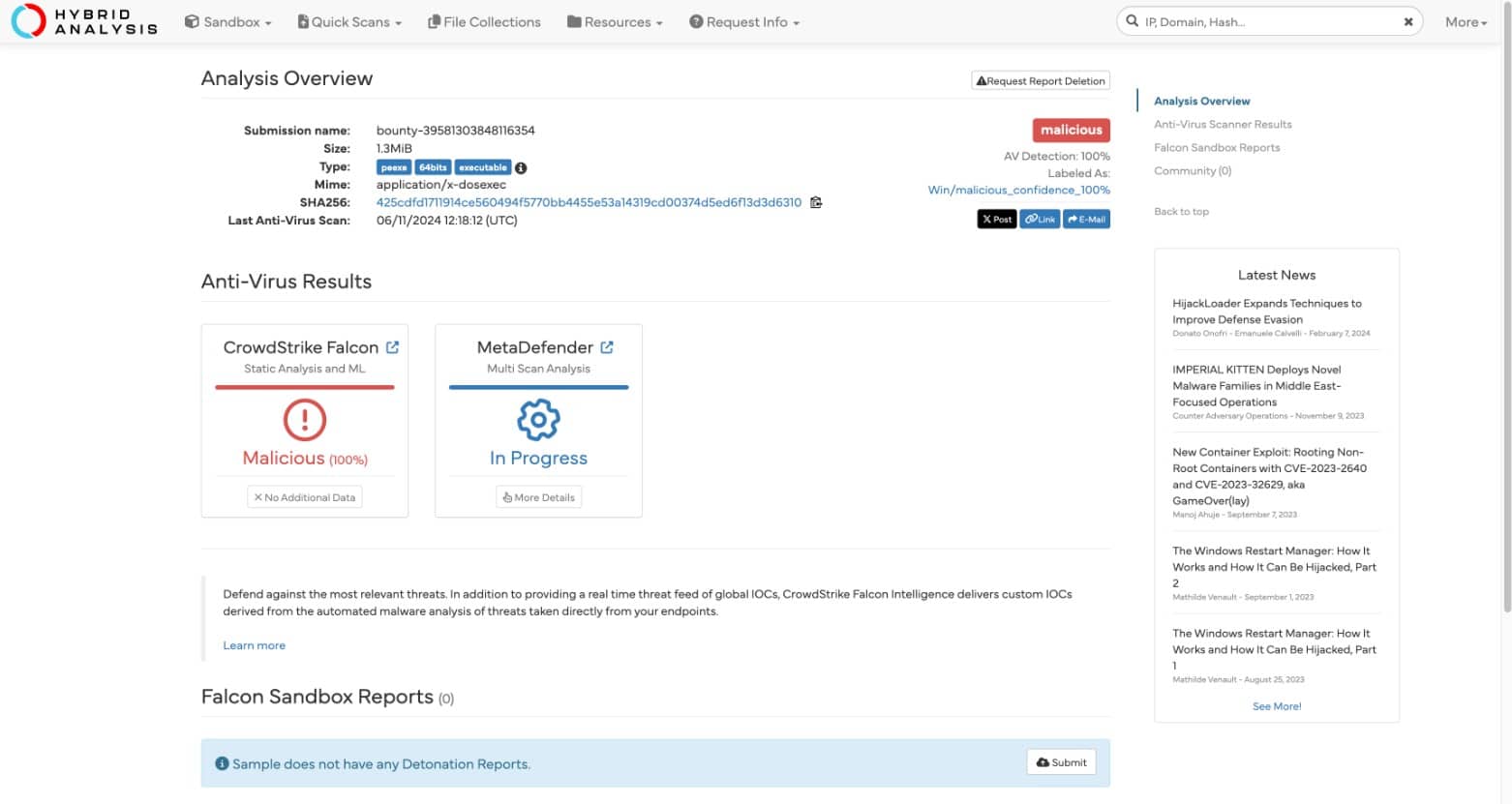Click Back to top link

coord(1181,211)
